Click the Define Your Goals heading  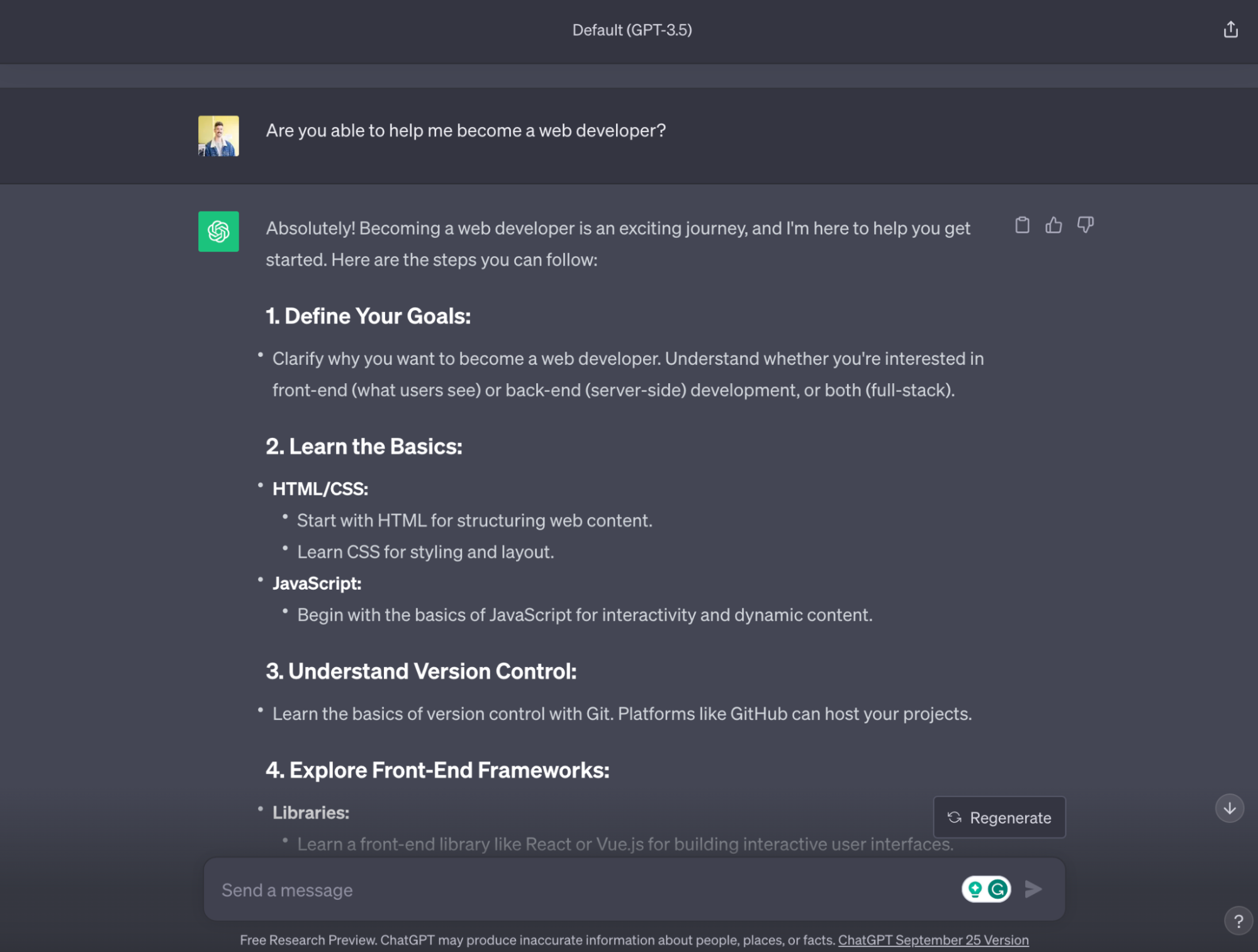(x=368, y=316)
